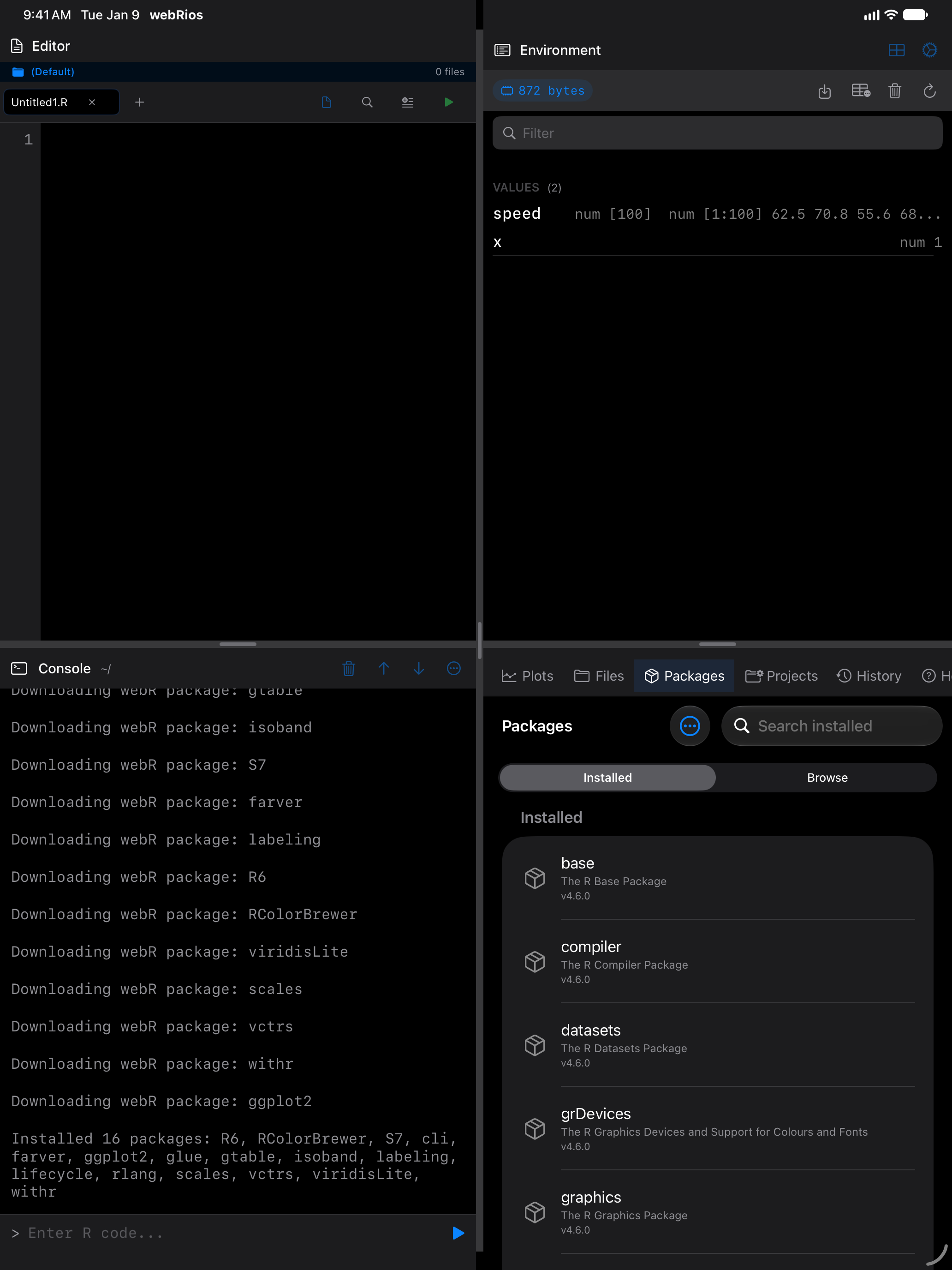Refresh the Environment pane
The height and width of the screenshot is (1270, 952).
[x=929, y=91]
